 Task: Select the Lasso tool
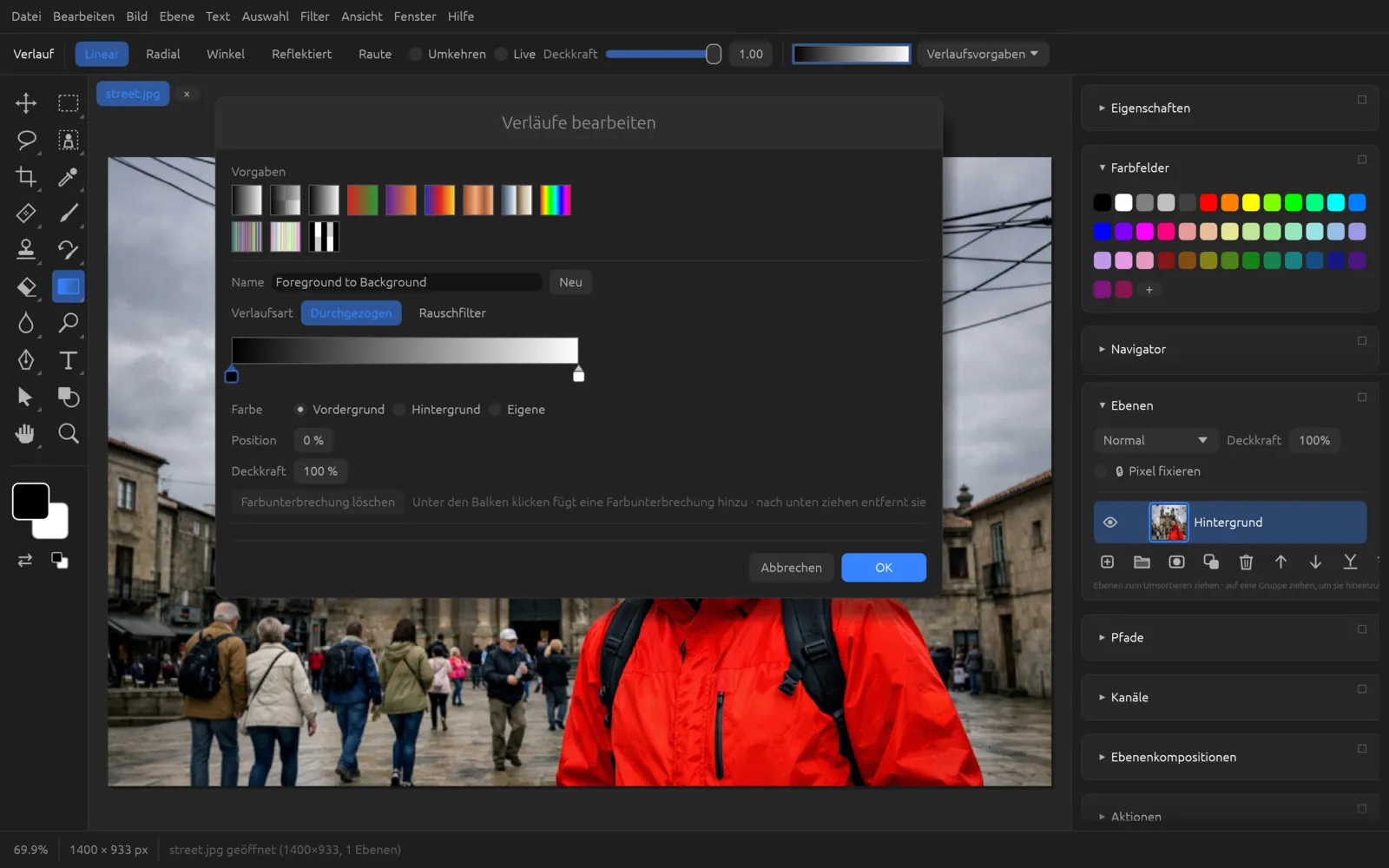coord(26,140)
